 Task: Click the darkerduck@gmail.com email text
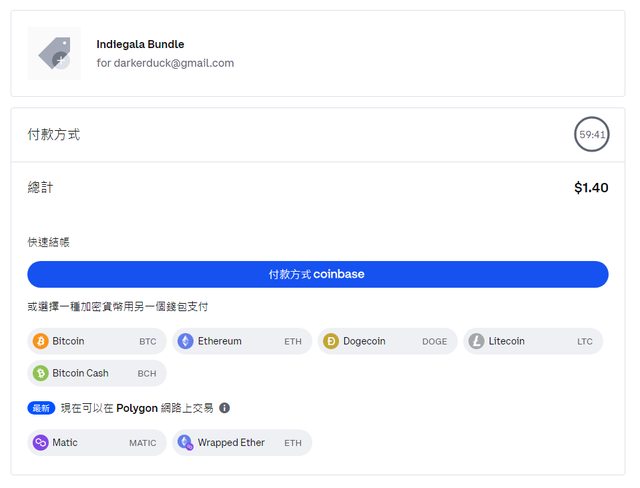pyautogui.click(x=165, y=63)
